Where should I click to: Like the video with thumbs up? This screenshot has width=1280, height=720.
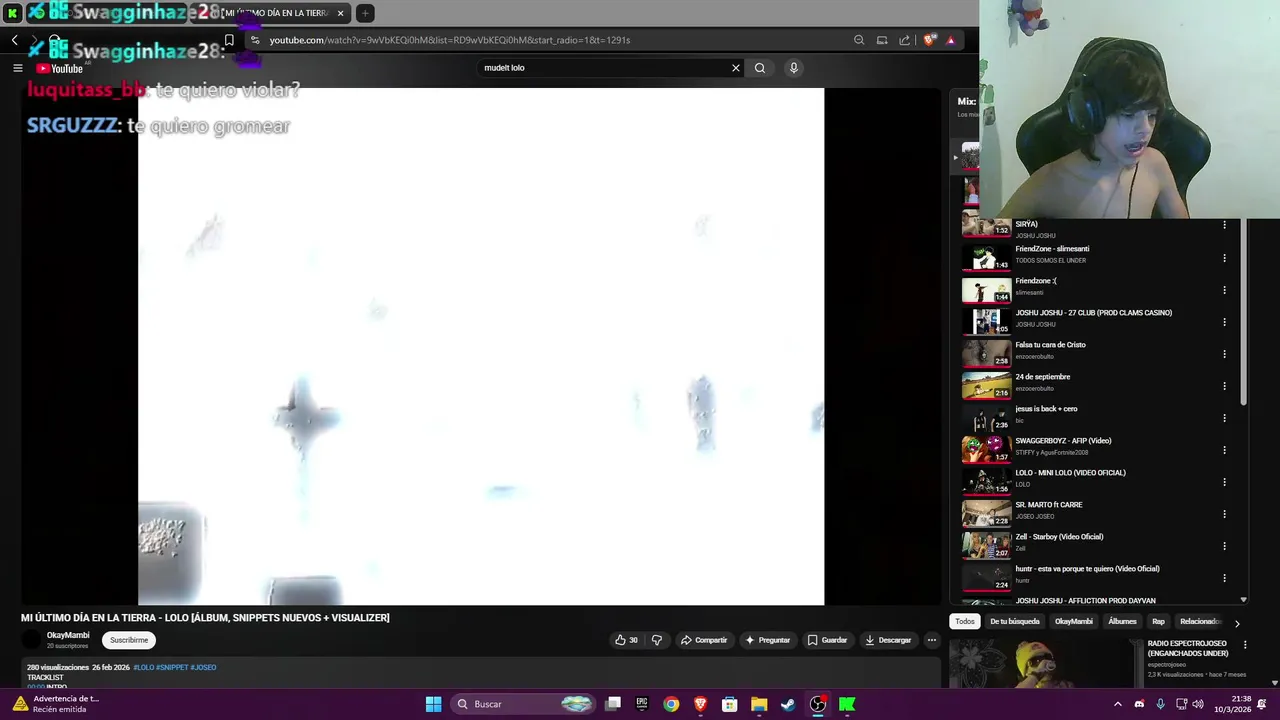click(627, 640)
